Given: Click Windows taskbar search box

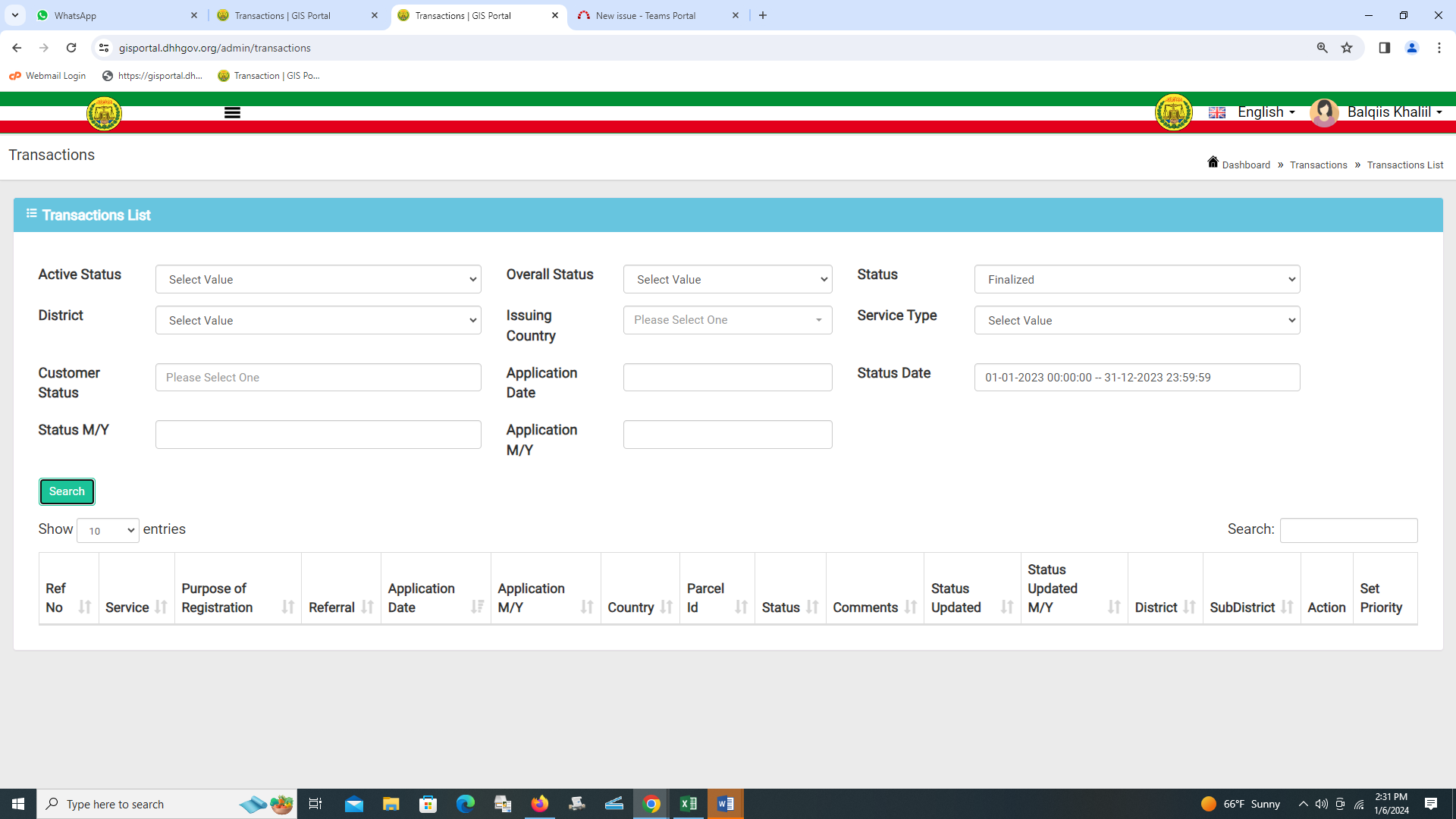Looking at the screenshot, I should [x=167, y=804].
